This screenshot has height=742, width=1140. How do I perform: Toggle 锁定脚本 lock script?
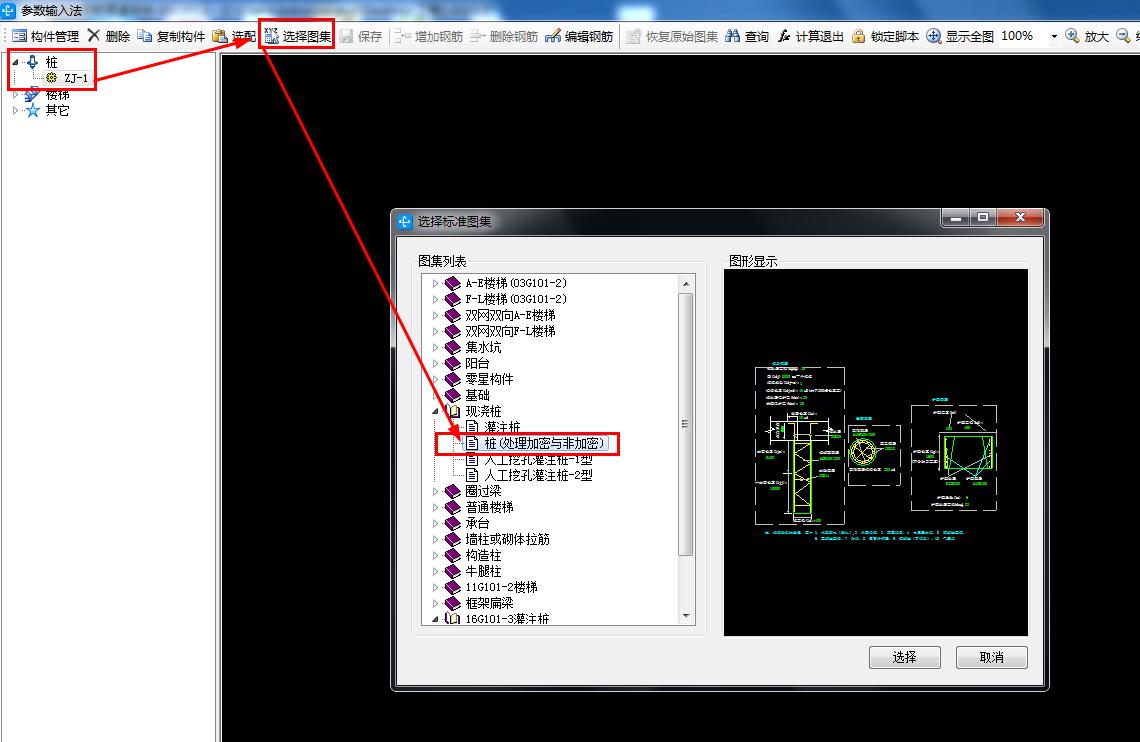pyautogui.click(x=886, y=36)
